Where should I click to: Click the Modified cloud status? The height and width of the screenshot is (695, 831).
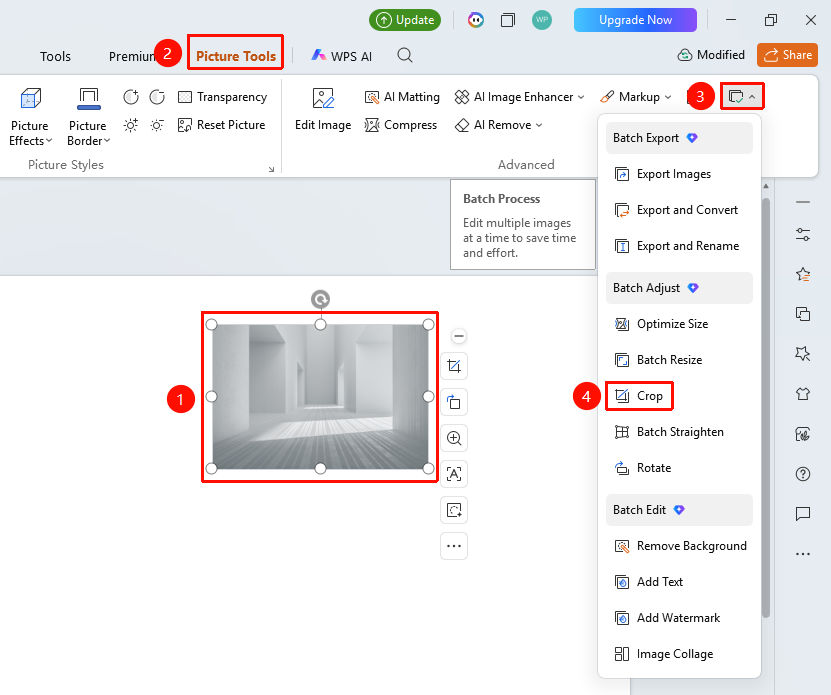711,55
